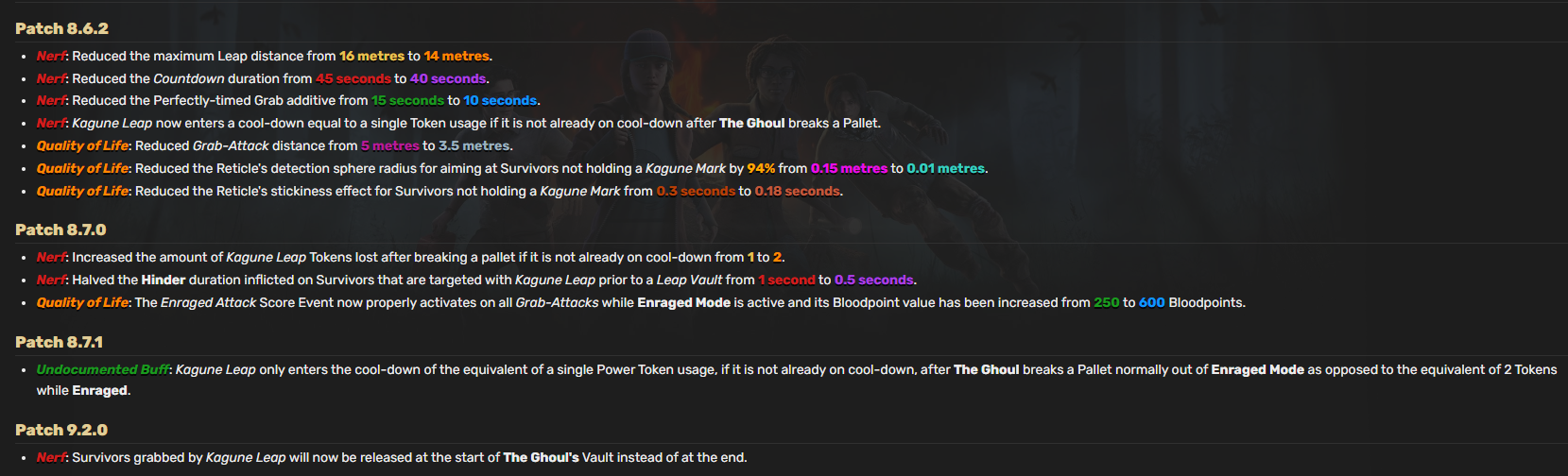Screen dimensions: 1568x476
Task: Click the '5 metres' Grab-Attack distance
Action: [x=389, y=145]
